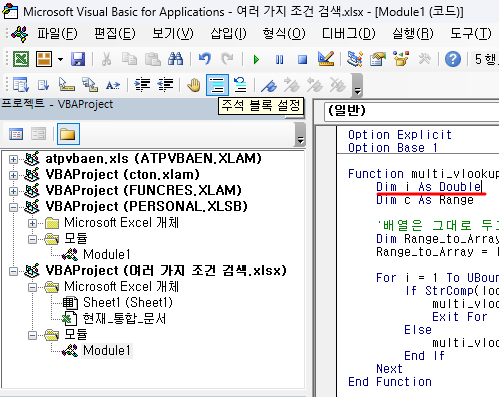The image size is (499, 397).
Task: Undo the last action
Action: [205, 59]
